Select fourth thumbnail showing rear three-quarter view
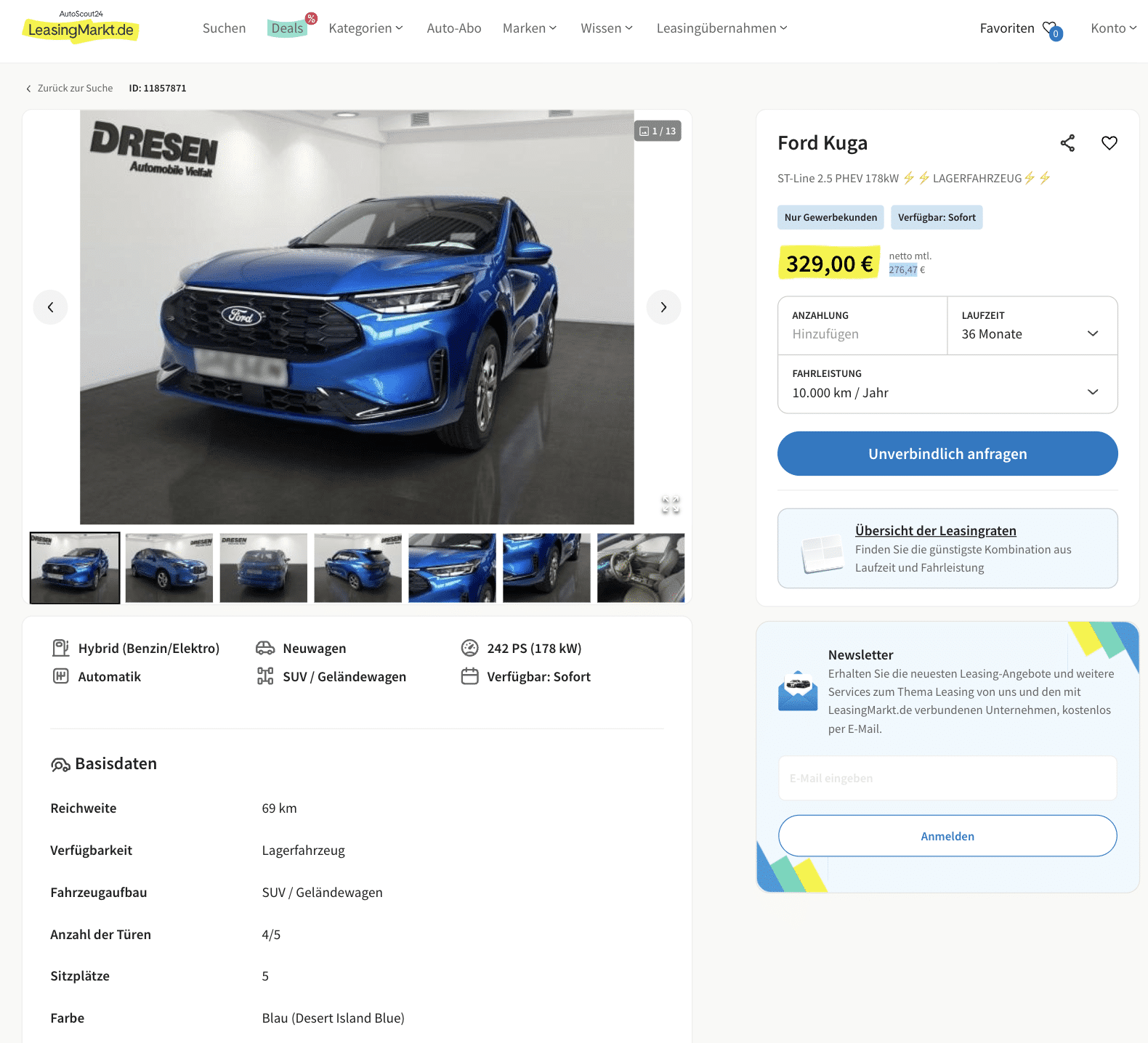Screen dimensions: 1148x1043 [358, 568]
